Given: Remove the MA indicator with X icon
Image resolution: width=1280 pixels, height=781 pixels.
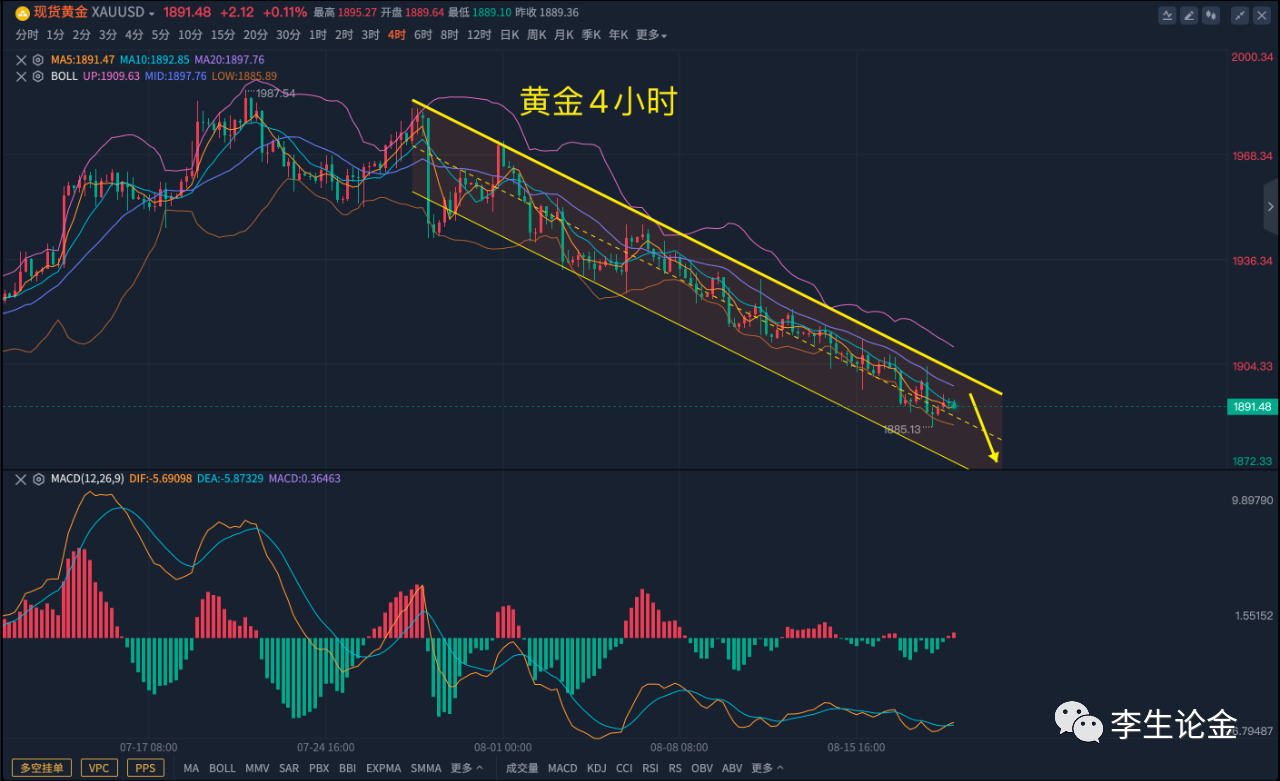Looking at the screenshot, I should [22, 60].
